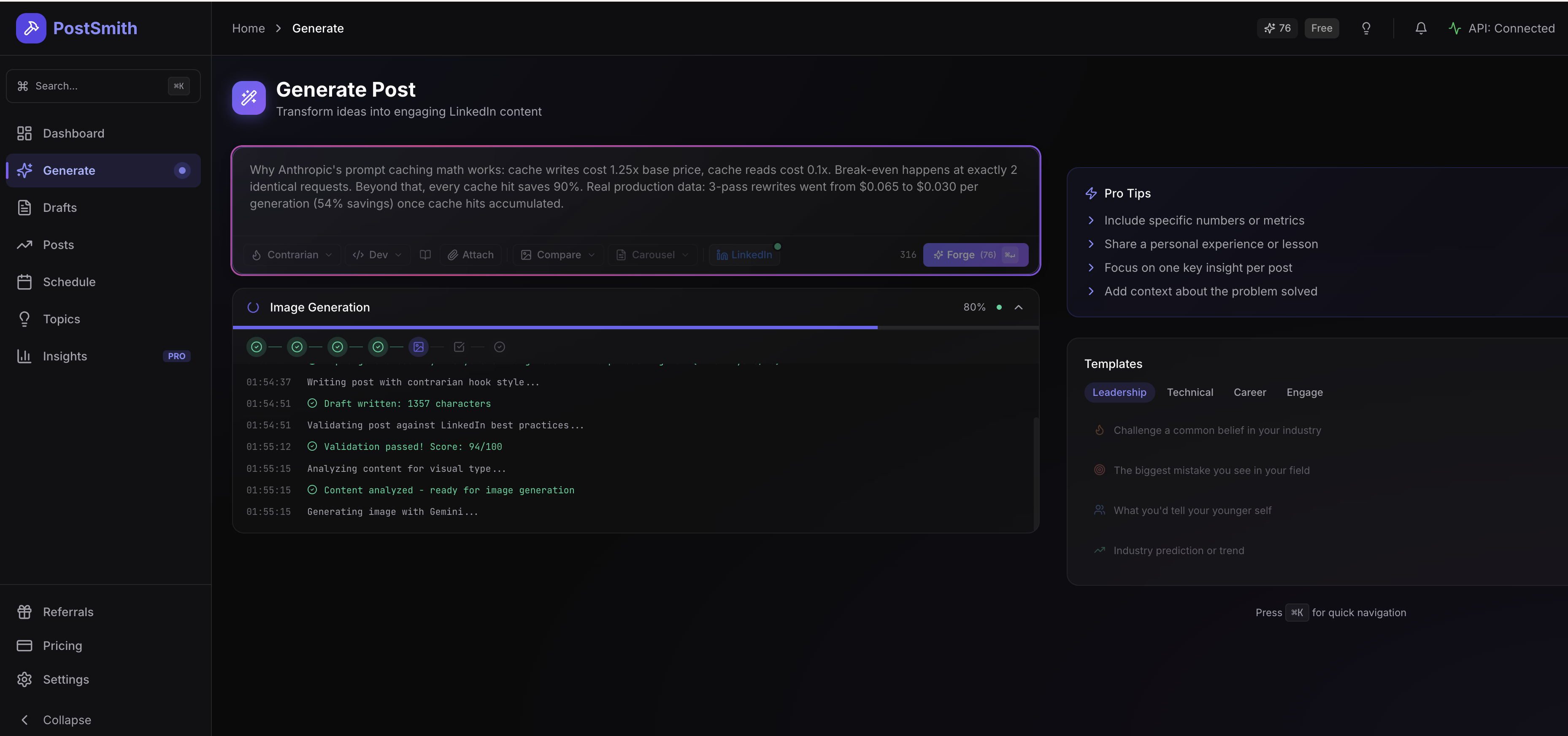
Task: Open Drafts in the sidebar
Action: click(59, 208)
